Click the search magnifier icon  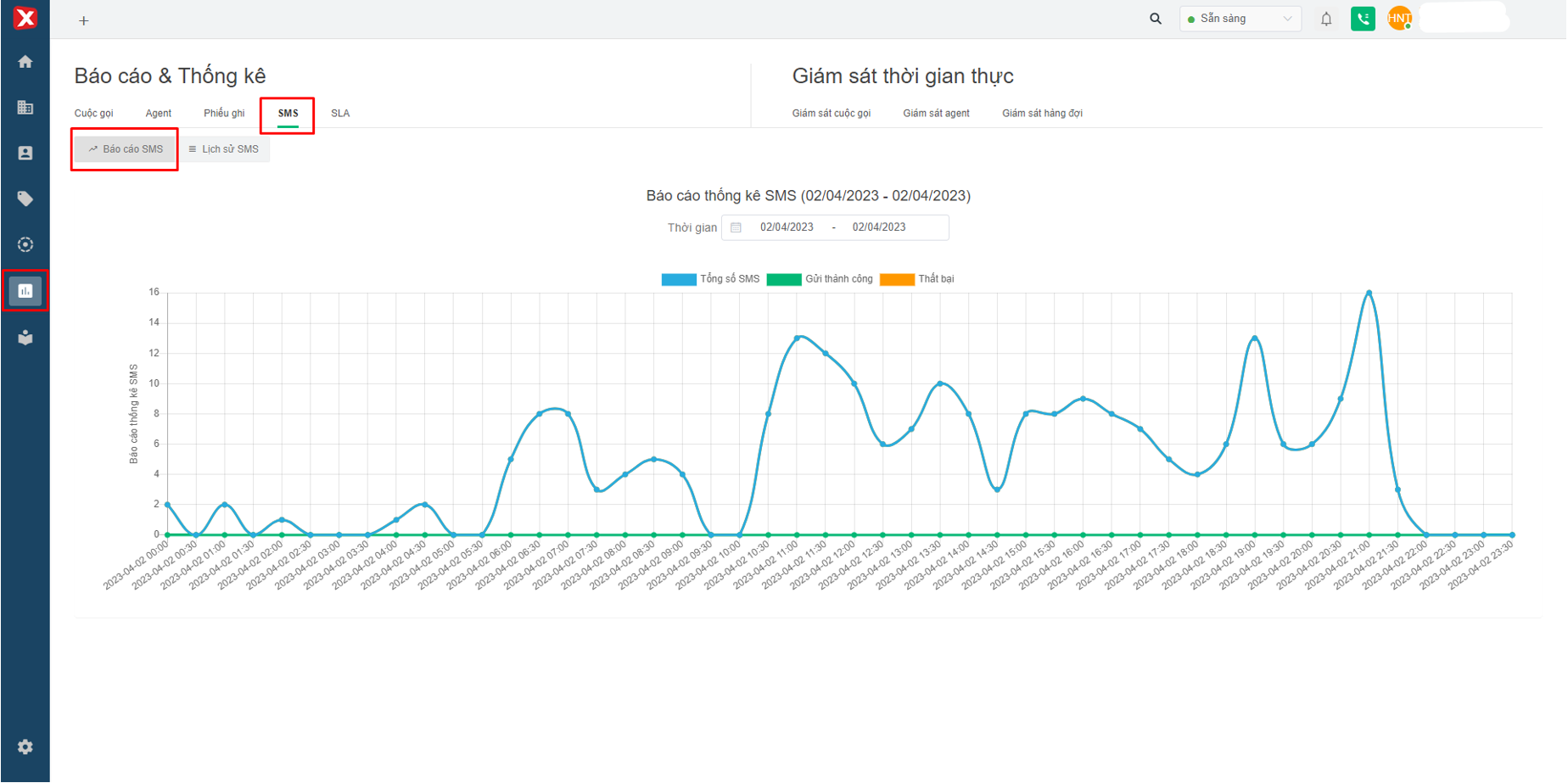click(1156, 19)
